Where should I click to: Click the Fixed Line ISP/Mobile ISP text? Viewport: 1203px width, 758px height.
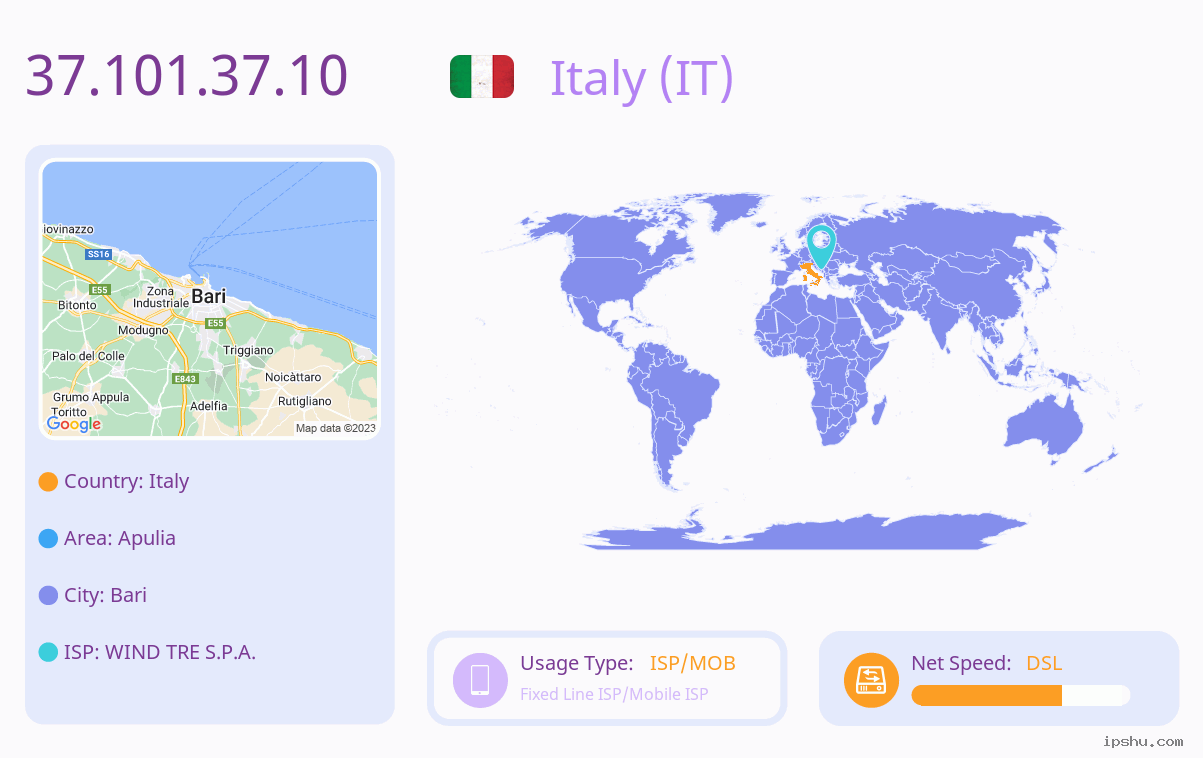[614, 694]
